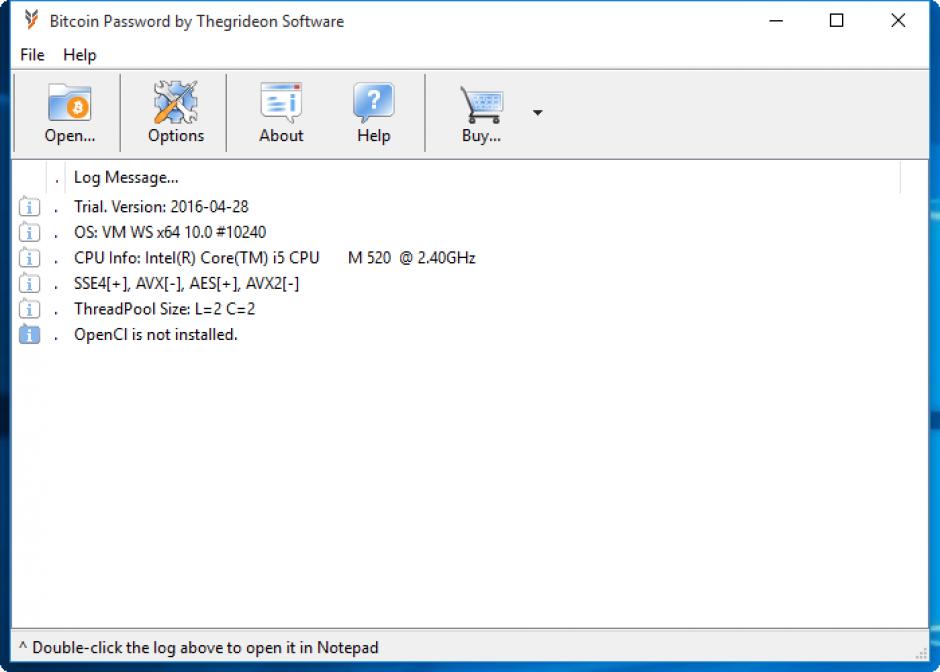Click the window resize grip in status bar
Screen dimensions: 940x672
(x=921, y=654)
